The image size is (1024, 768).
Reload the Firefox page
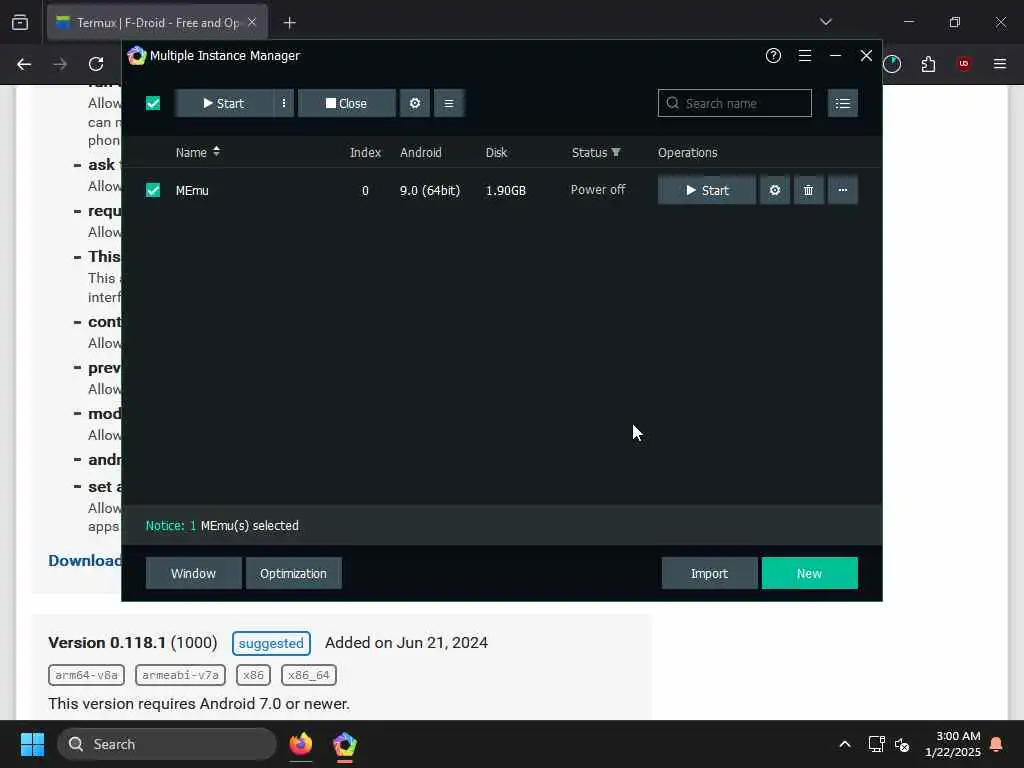point(96,64)
